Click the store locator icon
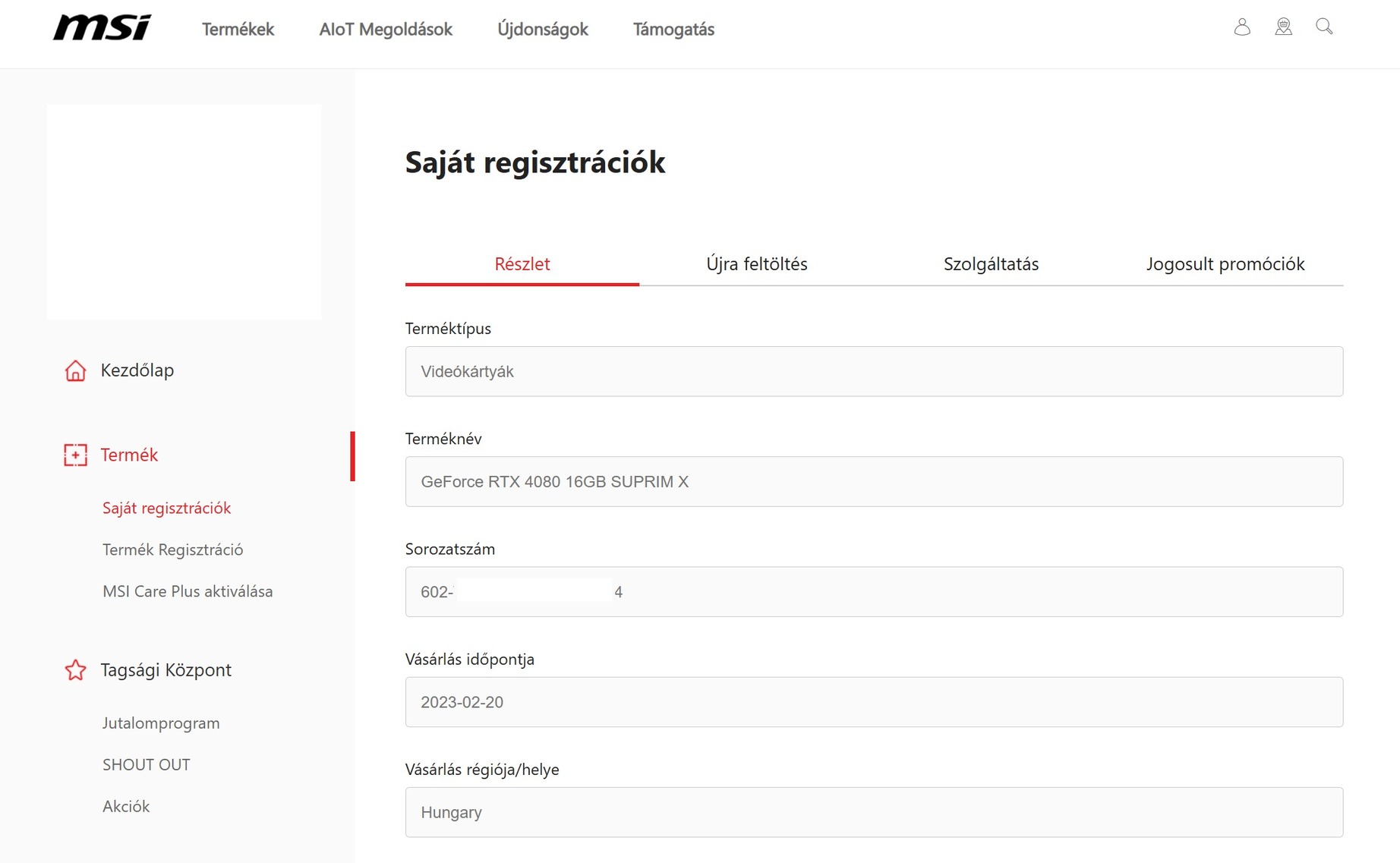 coord(1283,27)
